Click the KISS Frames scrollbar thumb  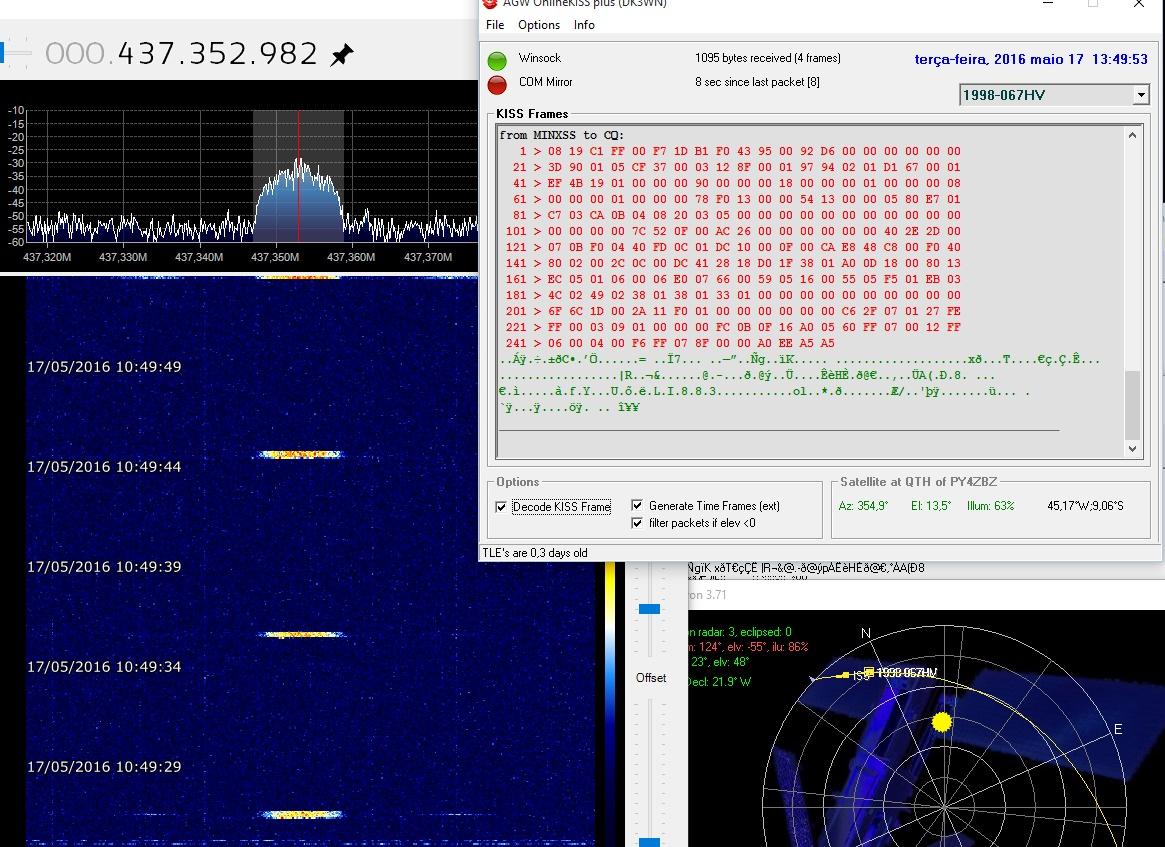(x=1132, y=405)
